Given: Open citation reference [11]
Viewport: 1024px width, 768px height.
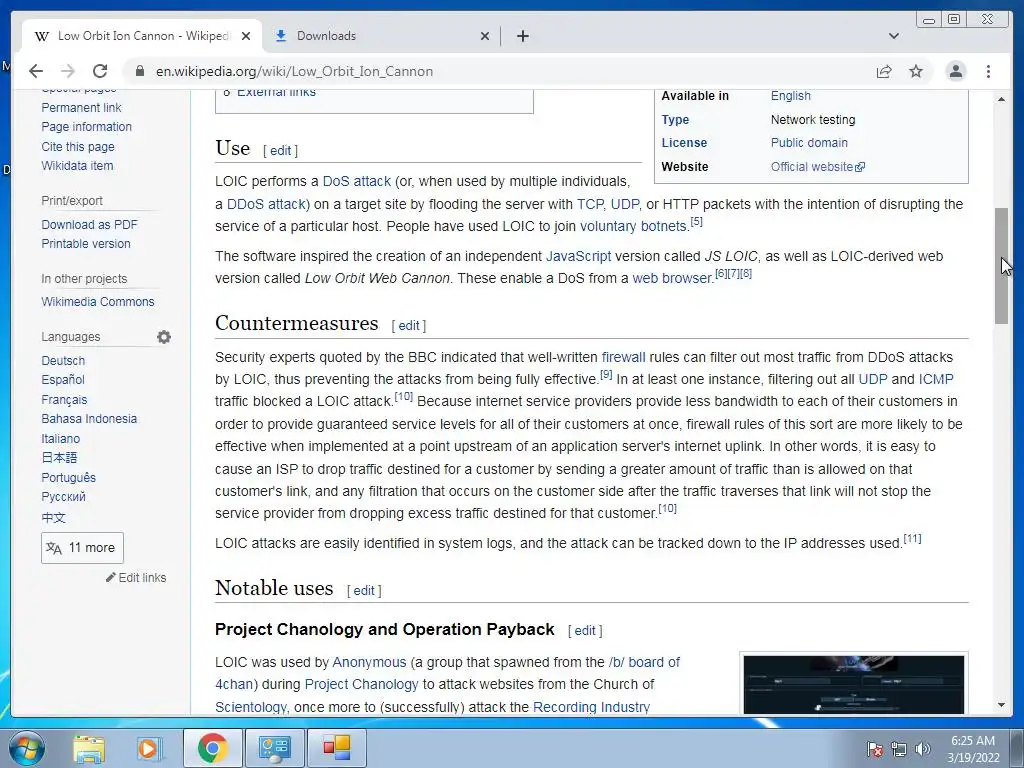Looking at the screenshot, I should [912, 539].
